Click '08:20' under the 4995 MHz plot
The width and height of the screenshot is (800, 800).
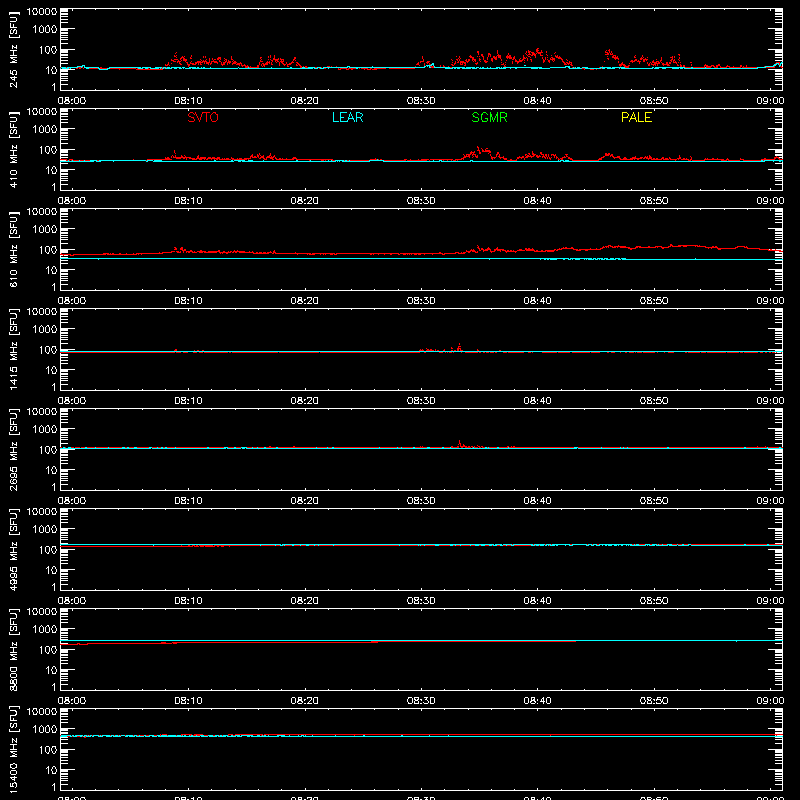[x=305, y=601]
